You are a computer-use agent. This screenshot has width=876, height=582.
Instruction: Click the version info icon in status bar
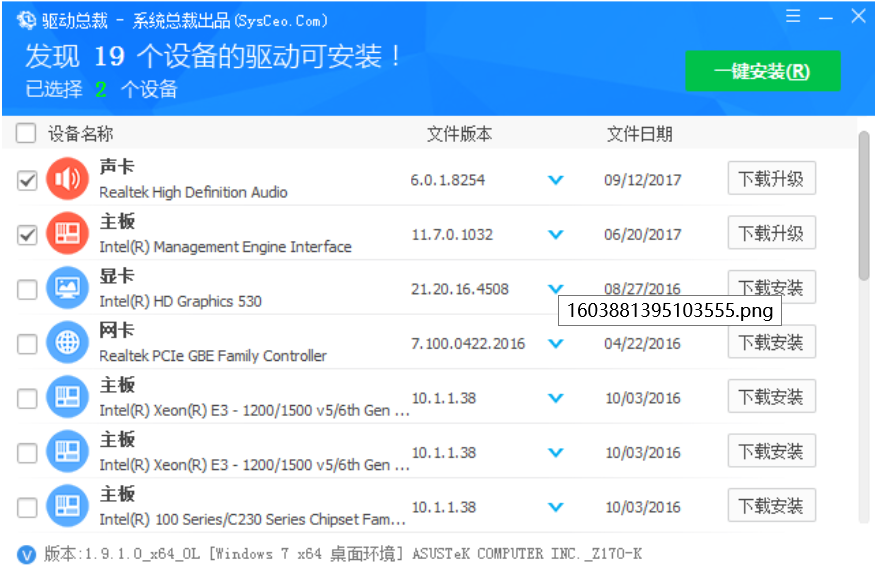pyautogui.click(x=27, y=554)
